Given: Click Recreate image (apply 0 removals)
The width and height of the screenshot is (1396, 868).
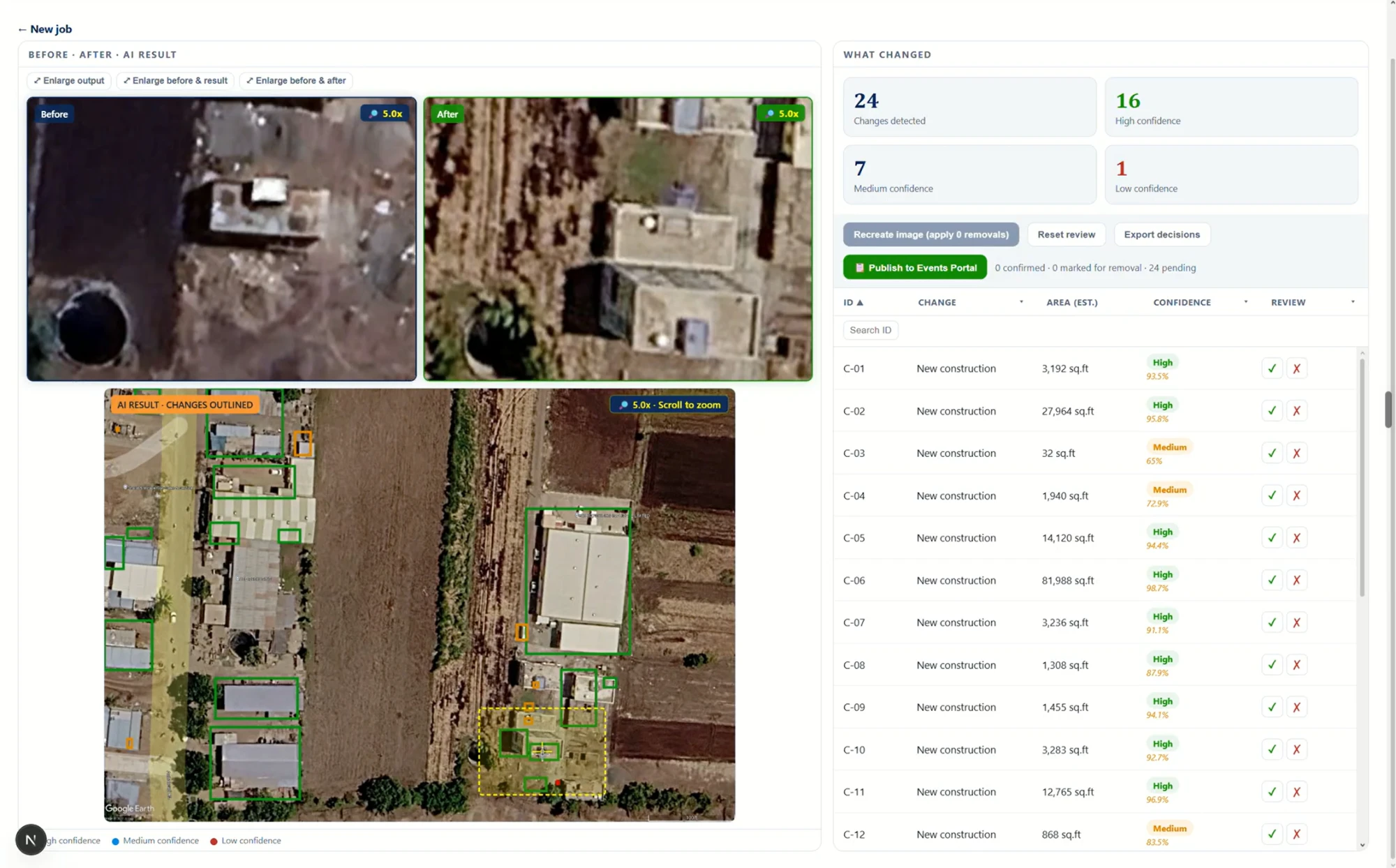Looking at the screenshot, I should click(x=930, y=234).
